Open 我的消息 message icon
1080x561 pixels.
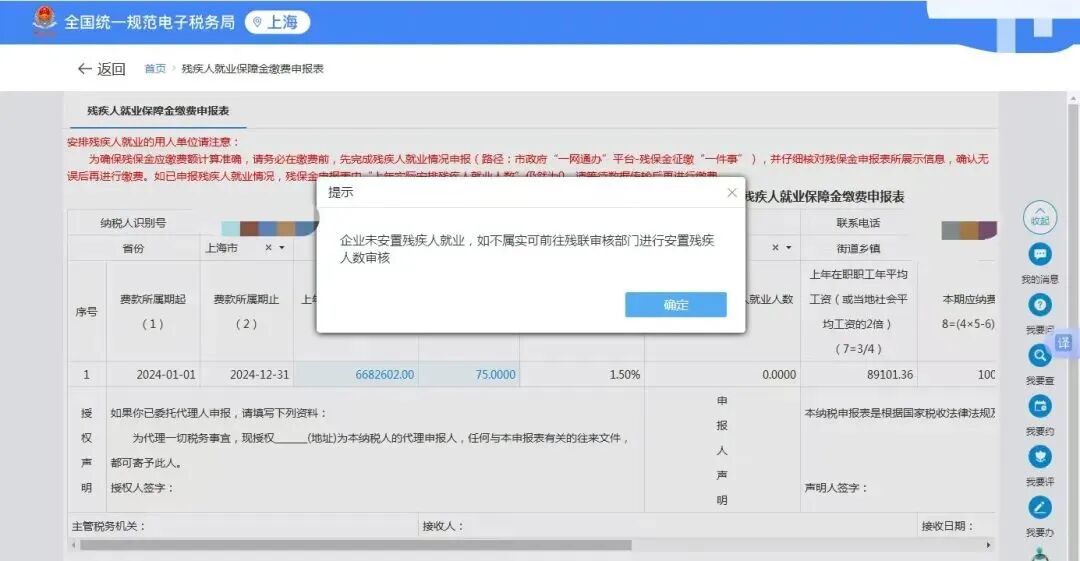pos(1039,254)
